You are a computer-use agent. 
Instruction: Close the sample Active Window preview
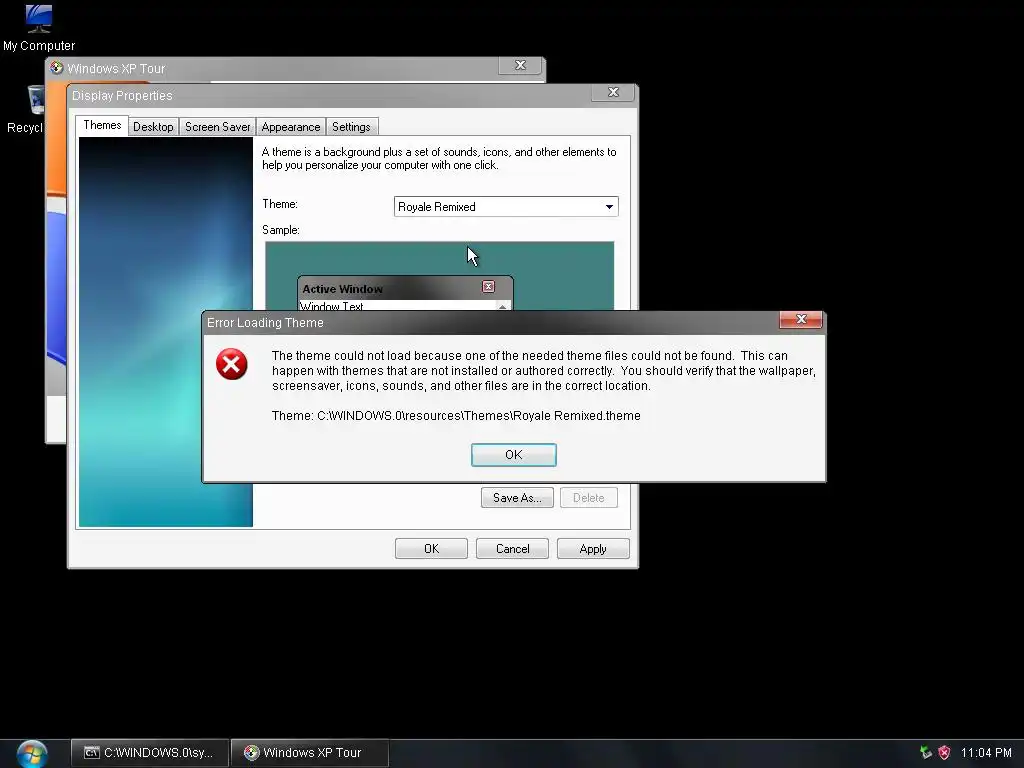coord(488,287)
